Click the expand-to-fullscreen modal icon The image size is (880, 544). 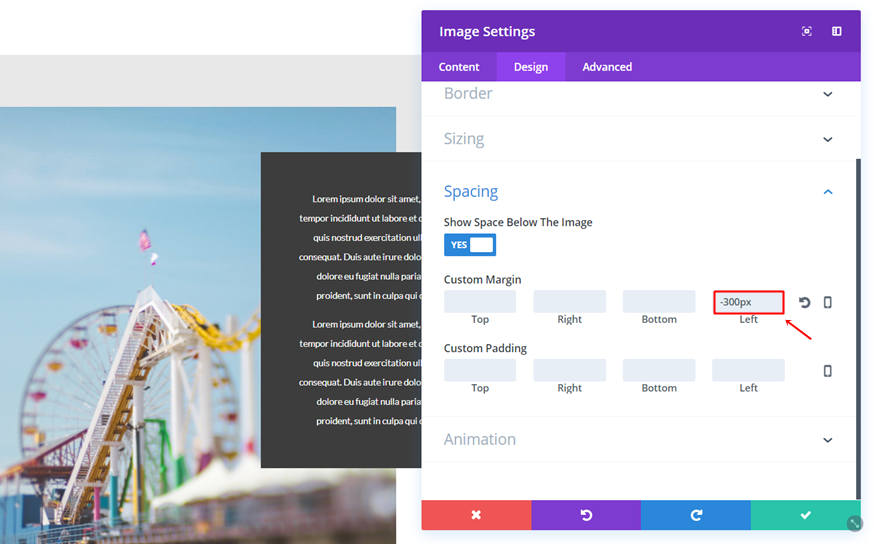coord(806,31)
